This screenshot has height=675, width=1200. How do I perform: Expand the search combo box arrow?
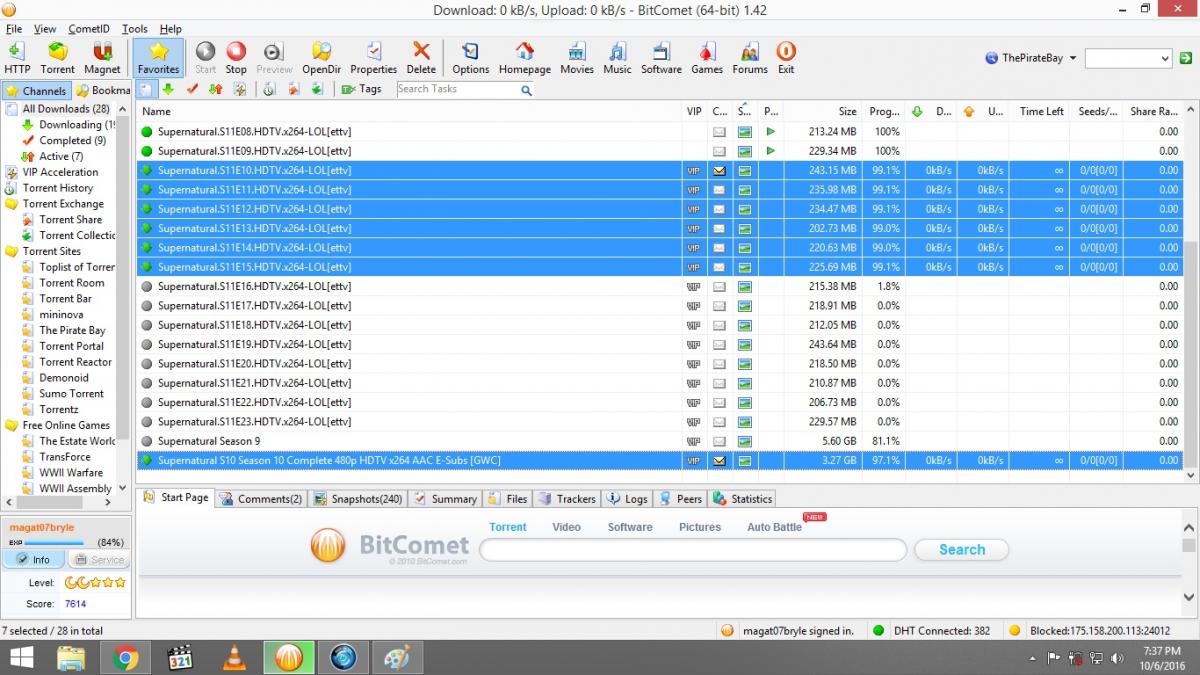pyautogui.click(x=1164, y=59)
